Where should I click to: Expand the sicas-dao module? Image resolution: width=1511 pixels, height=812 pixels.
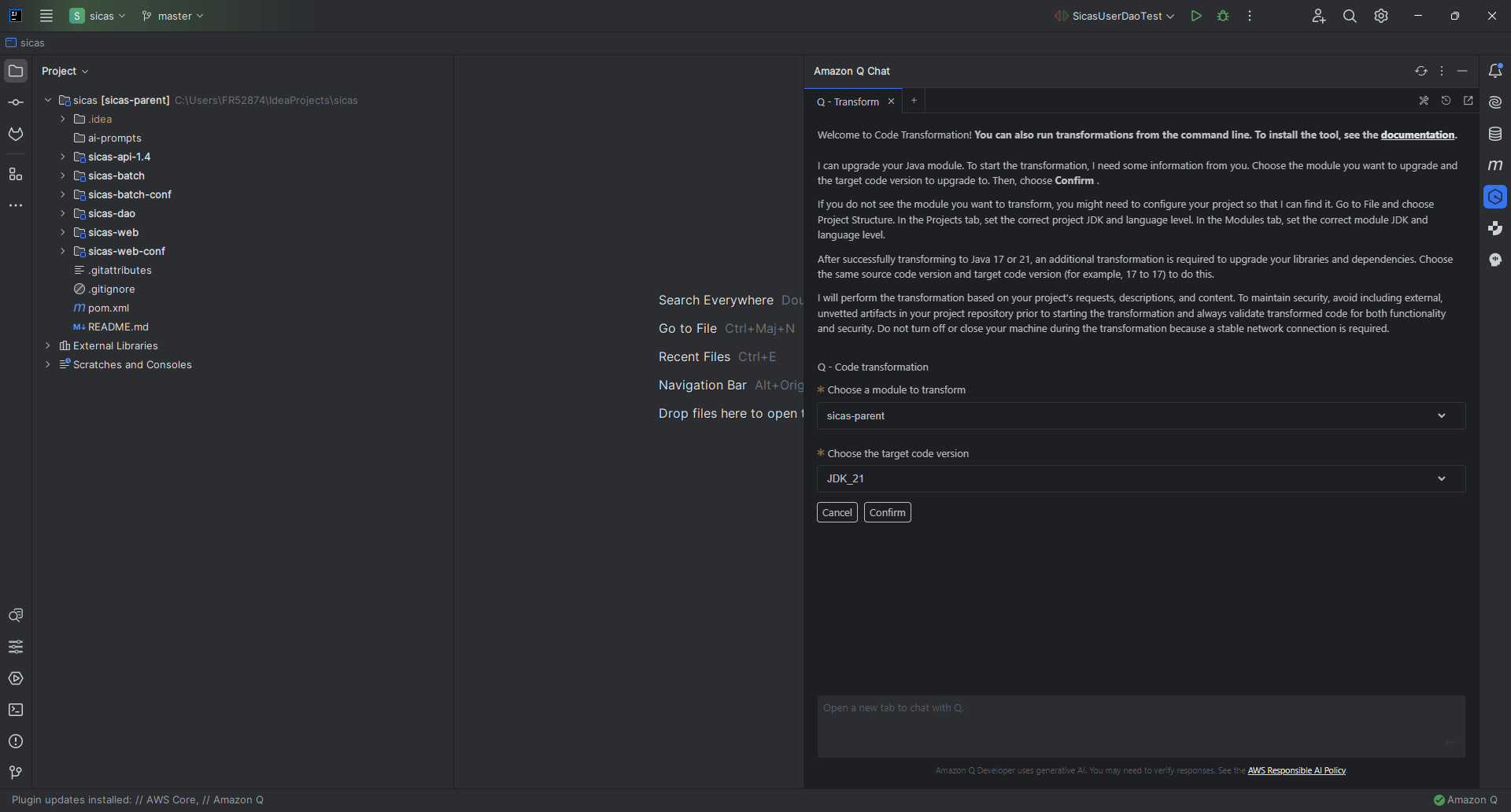click(x=63, y=213)
